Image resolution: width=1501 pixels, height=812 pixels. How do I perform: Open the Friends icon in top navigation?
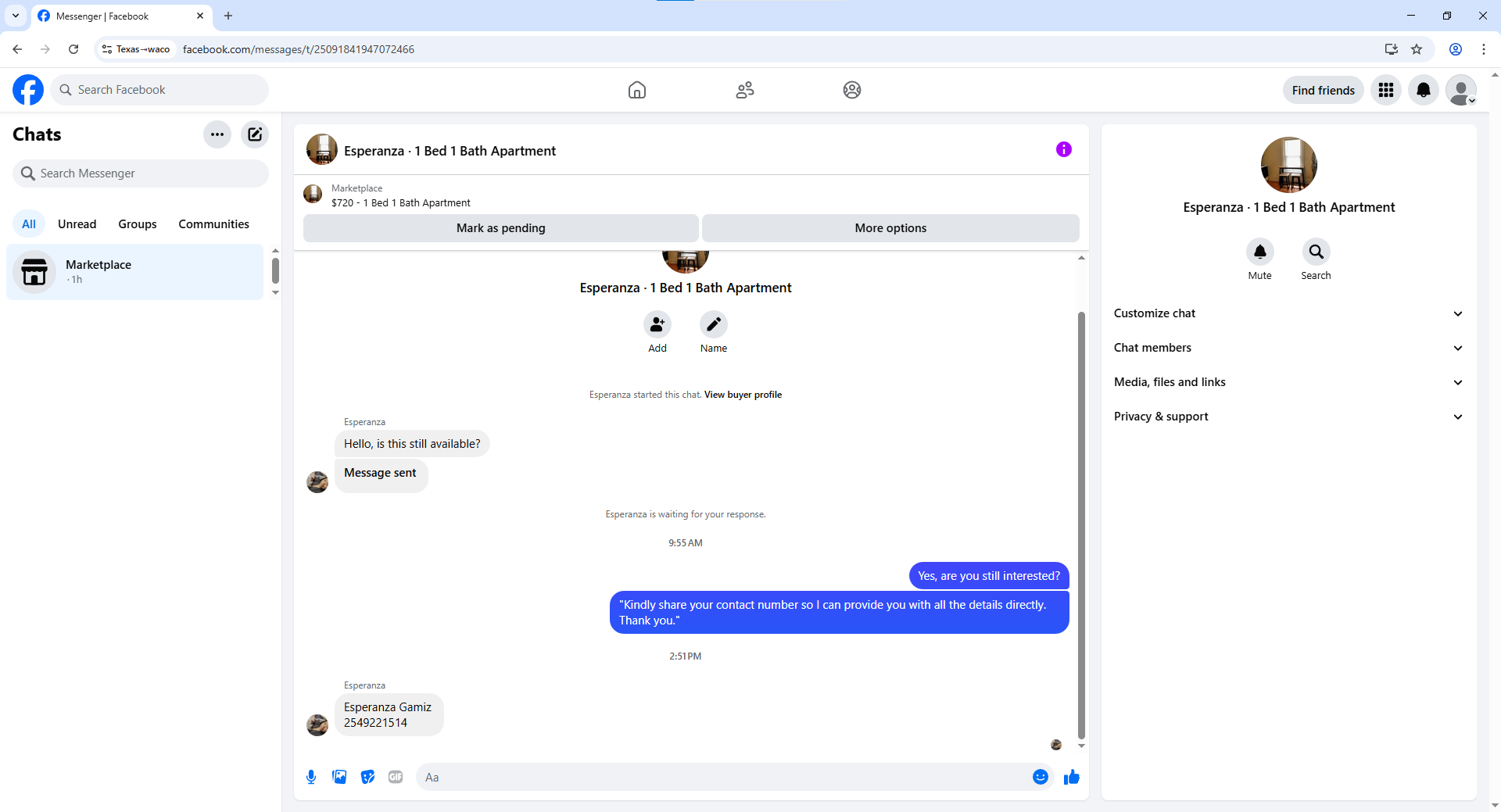745,90
